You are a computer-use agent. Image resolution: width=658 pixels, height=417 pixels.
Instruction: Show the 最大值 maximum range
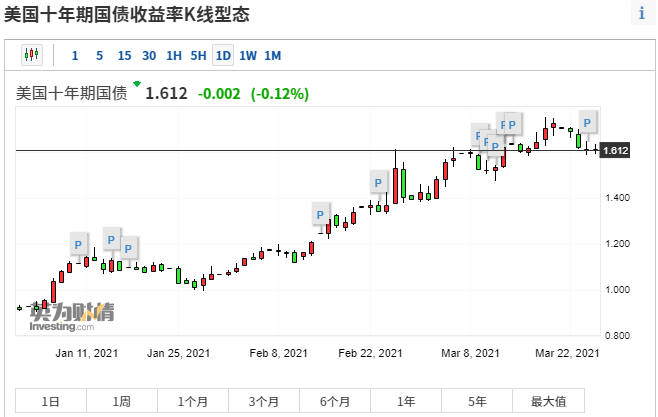548,401
